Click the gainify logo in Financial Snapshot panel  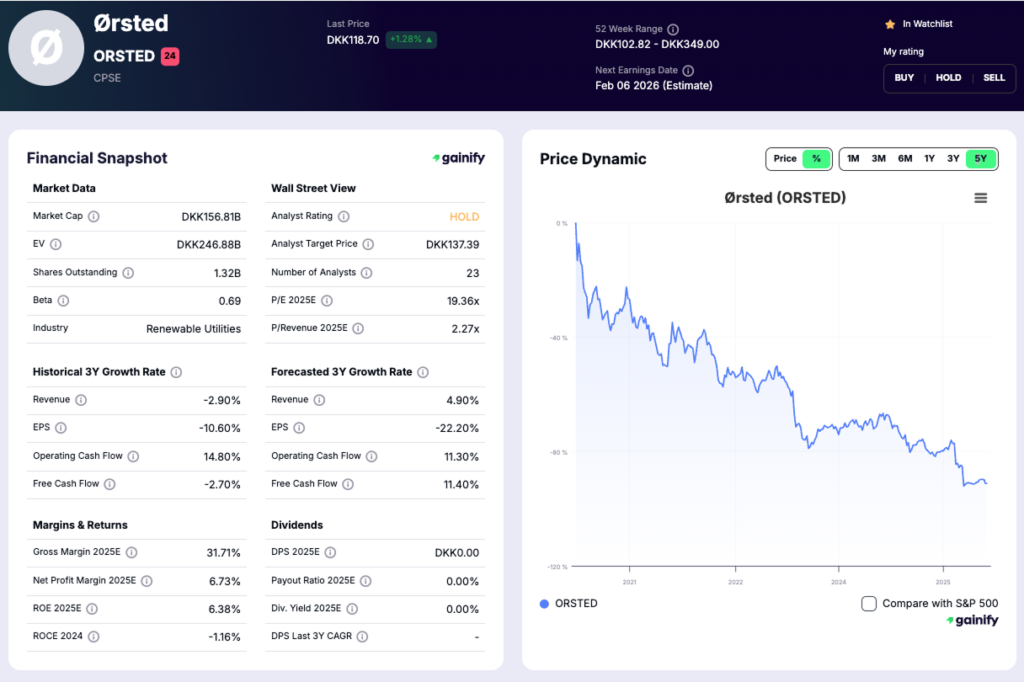tap(460, 158)
